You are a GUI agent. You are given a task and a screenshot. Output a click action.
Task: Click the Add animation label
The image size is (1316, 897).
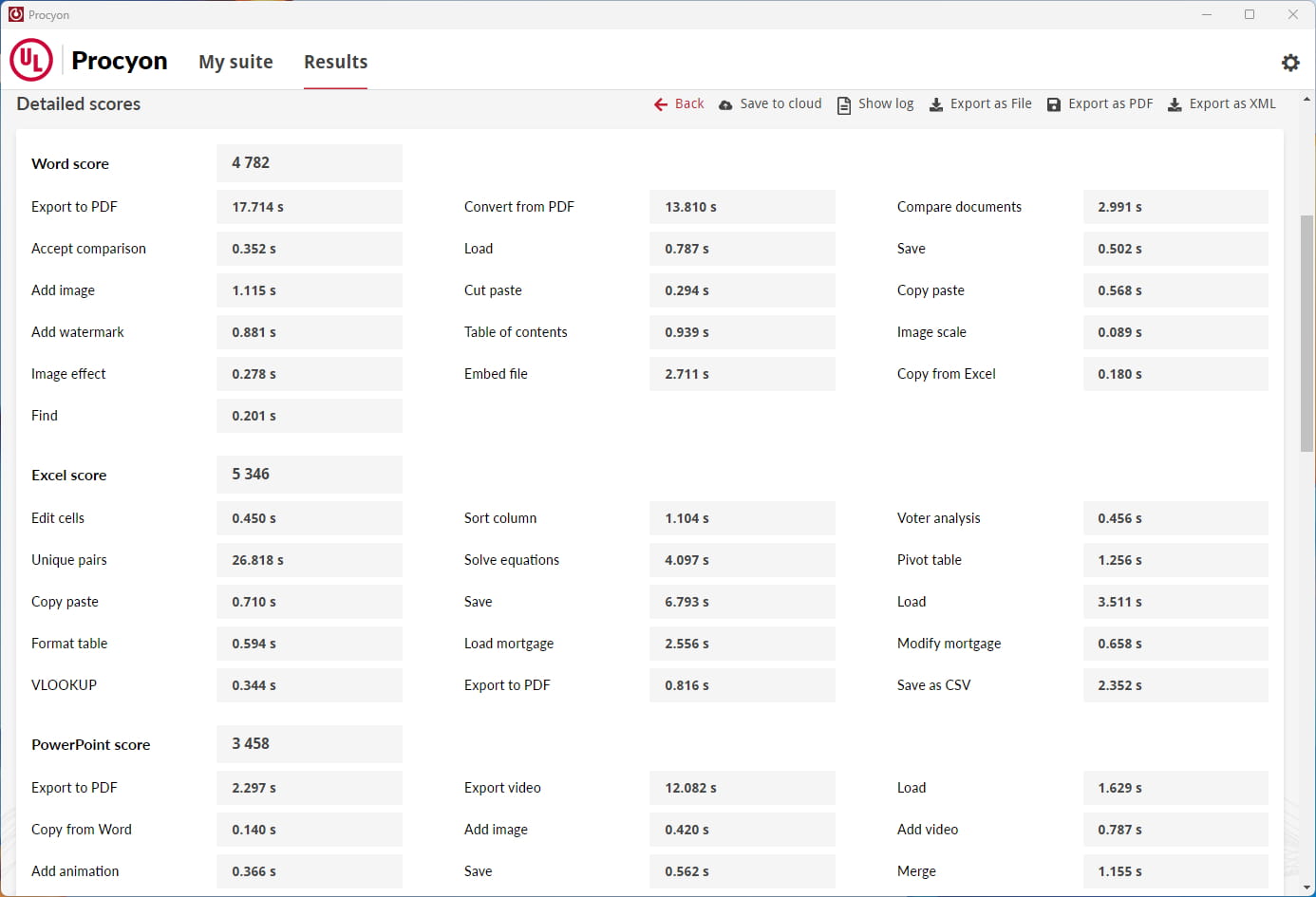(75, 871)
